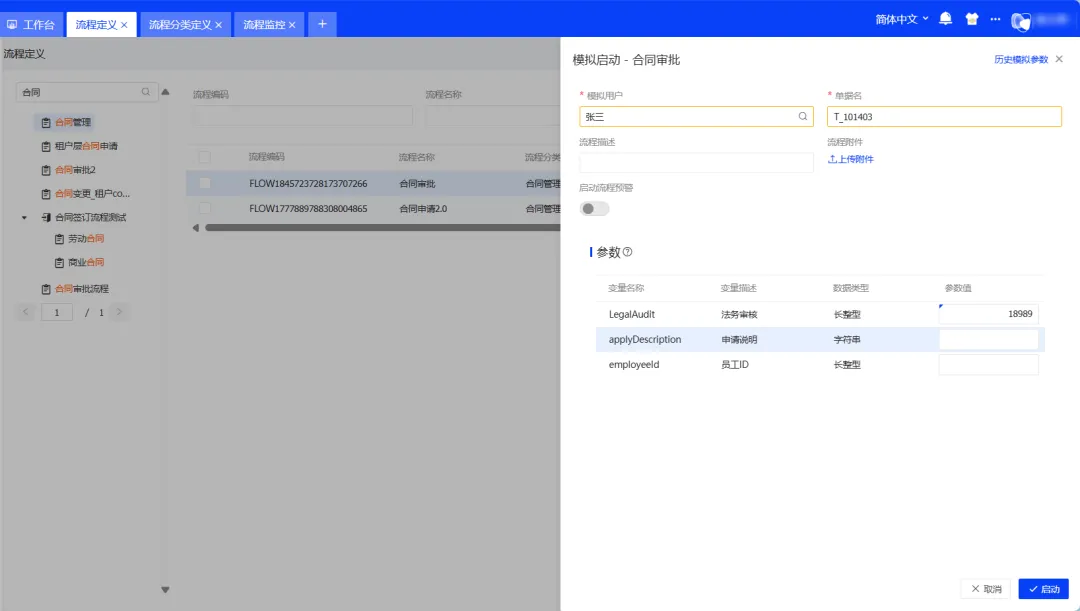Open the more options ellipsis icon
The image size is (1080, 611).
coord(995,19)
